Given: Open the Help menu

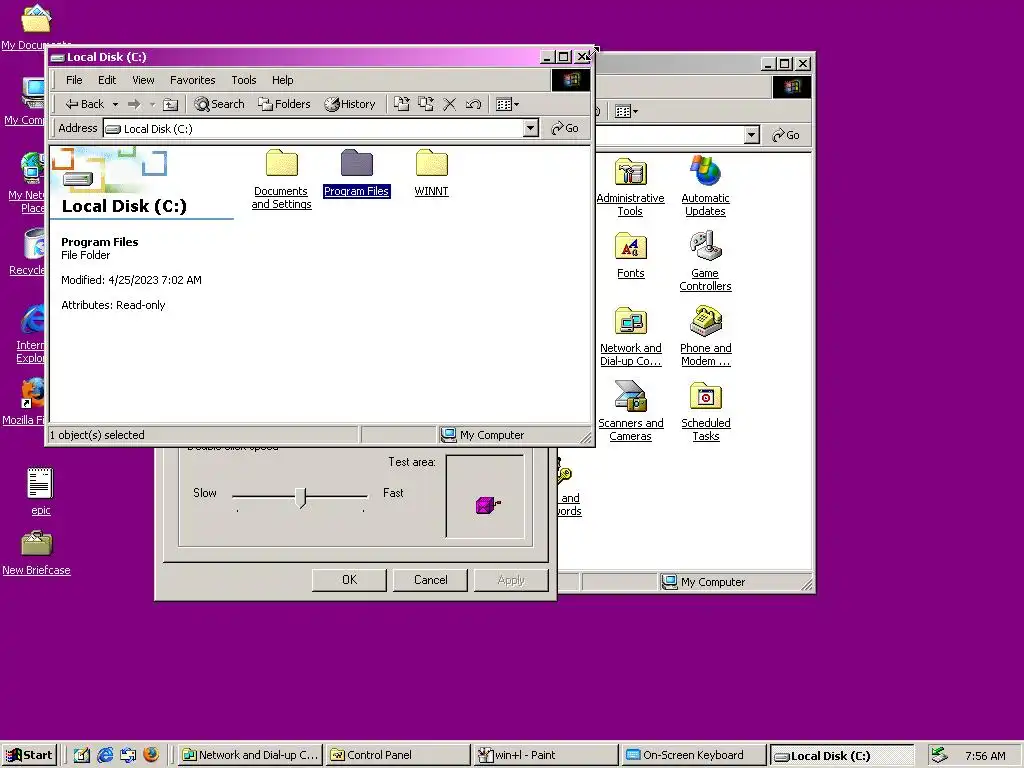Looking at the screenshot, I should click(x=282, y=80).
